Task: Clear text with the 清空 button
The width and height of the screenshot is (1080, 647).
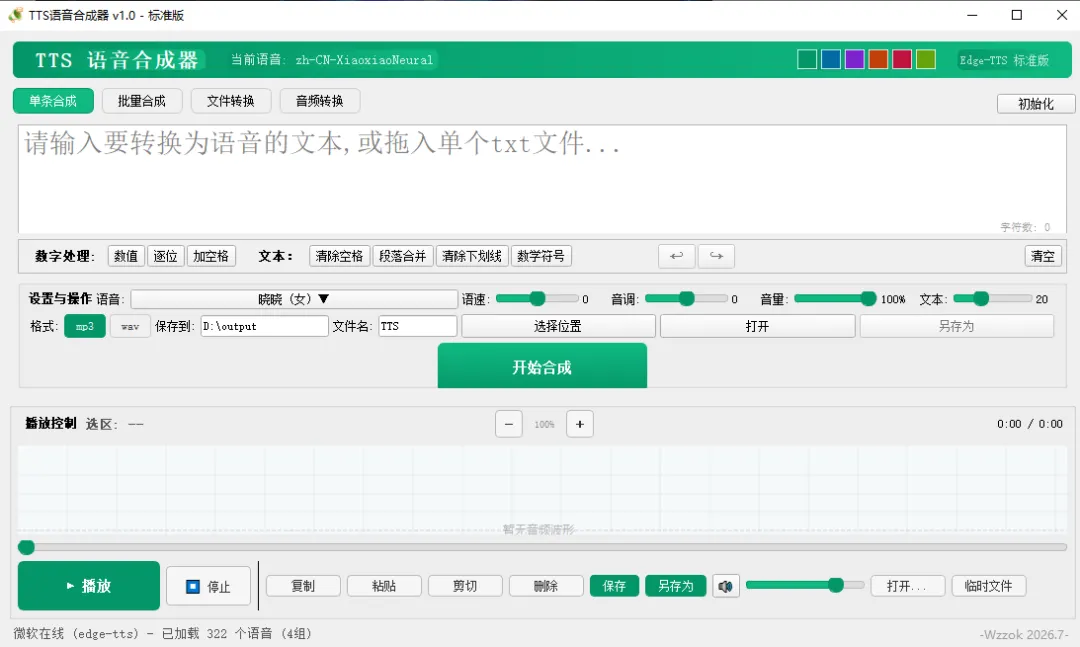Action: point(1043,256)
